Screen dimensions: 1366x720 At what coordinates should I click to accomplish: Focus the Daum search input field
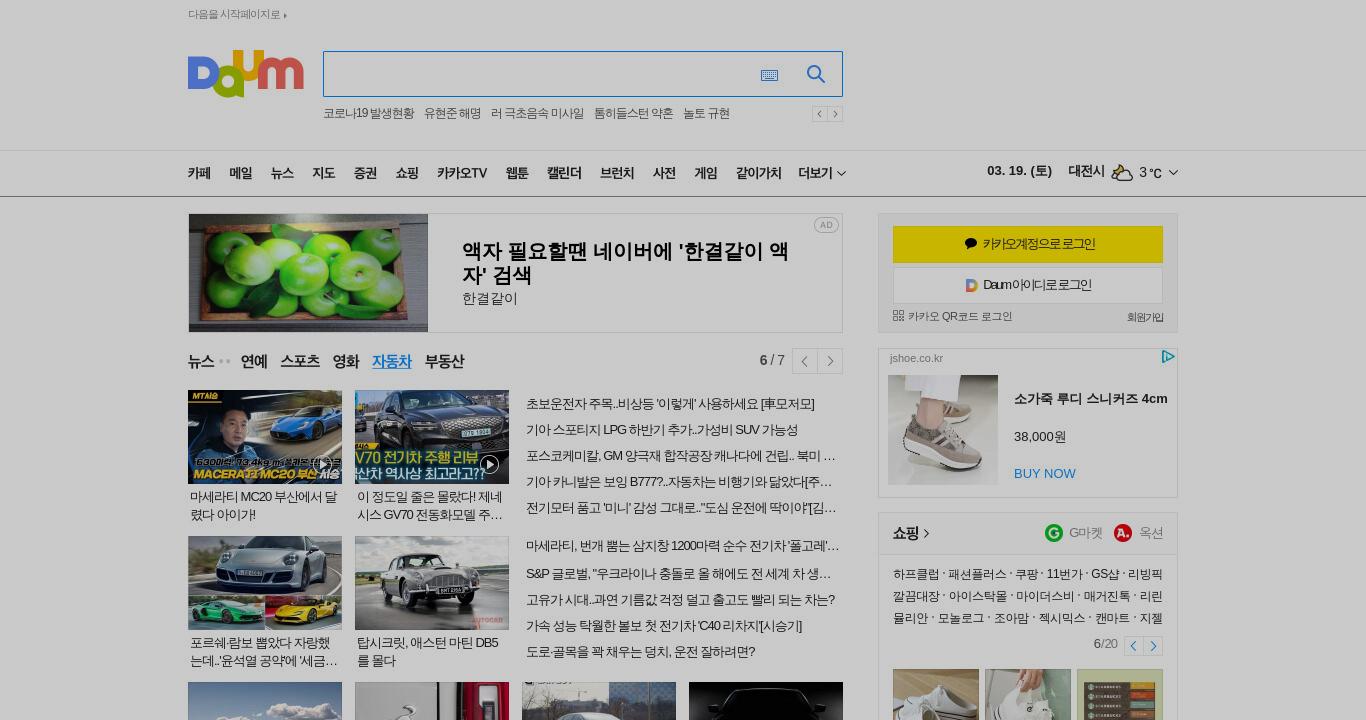pos(540,74)
